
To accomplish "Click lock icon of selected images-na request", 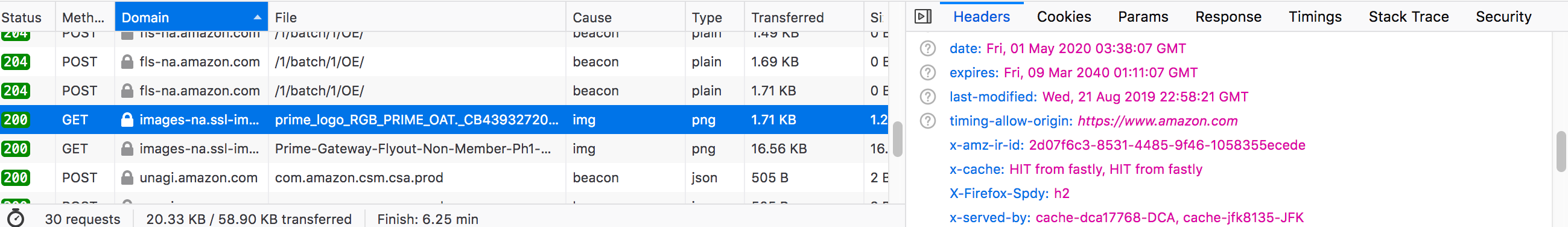I will (127, 120).
